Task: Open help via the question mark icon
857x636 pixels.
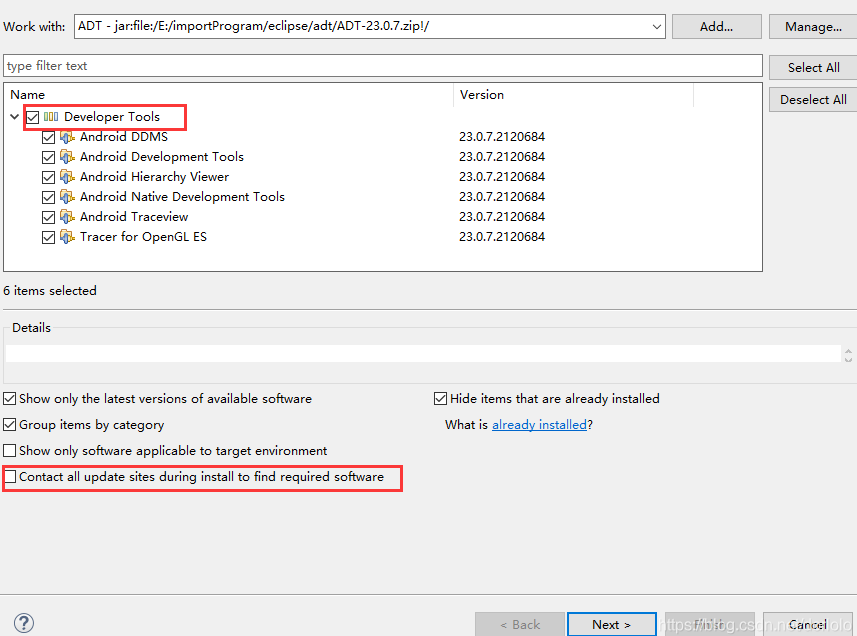Action: [24, 623]
